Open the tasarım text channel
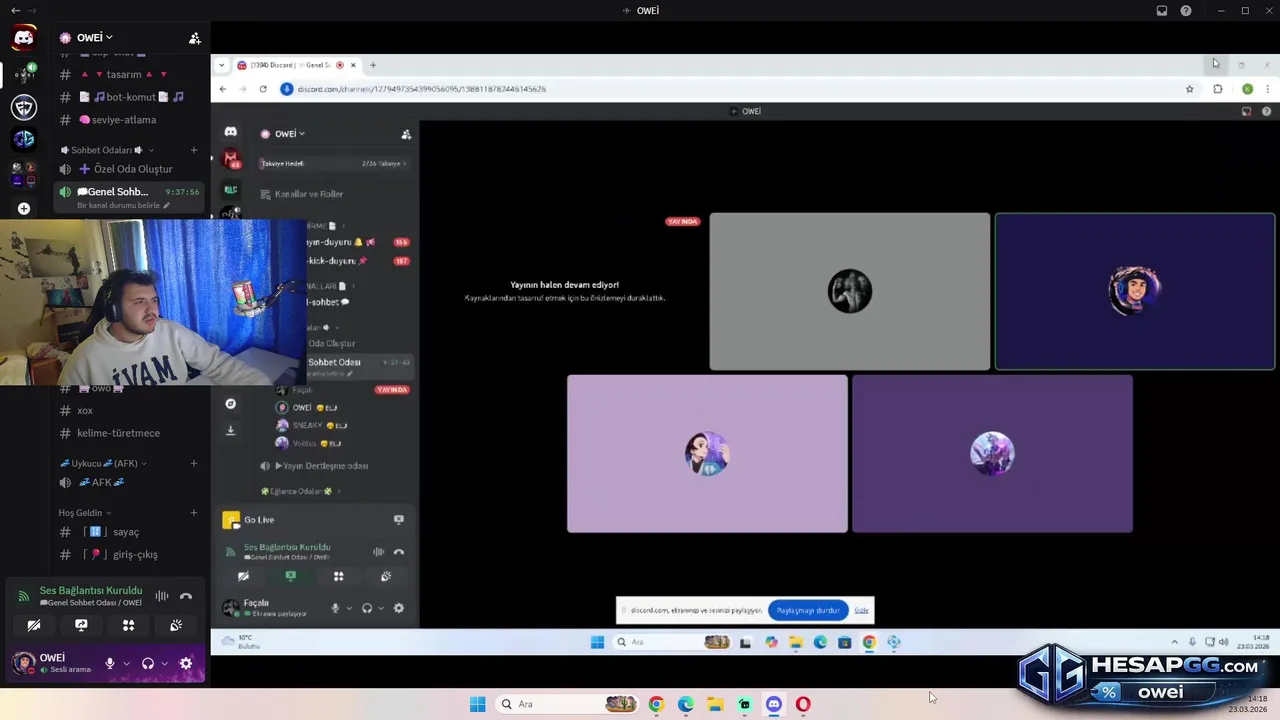This screenshot has width=1280, height=720. (x=124, y=75)
